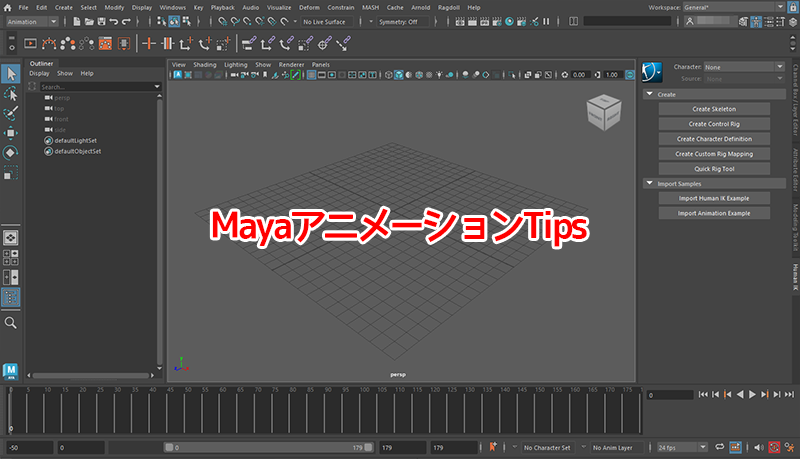
Task: Choose the Paint Selection tool
Action: click(x=11, y=113)
